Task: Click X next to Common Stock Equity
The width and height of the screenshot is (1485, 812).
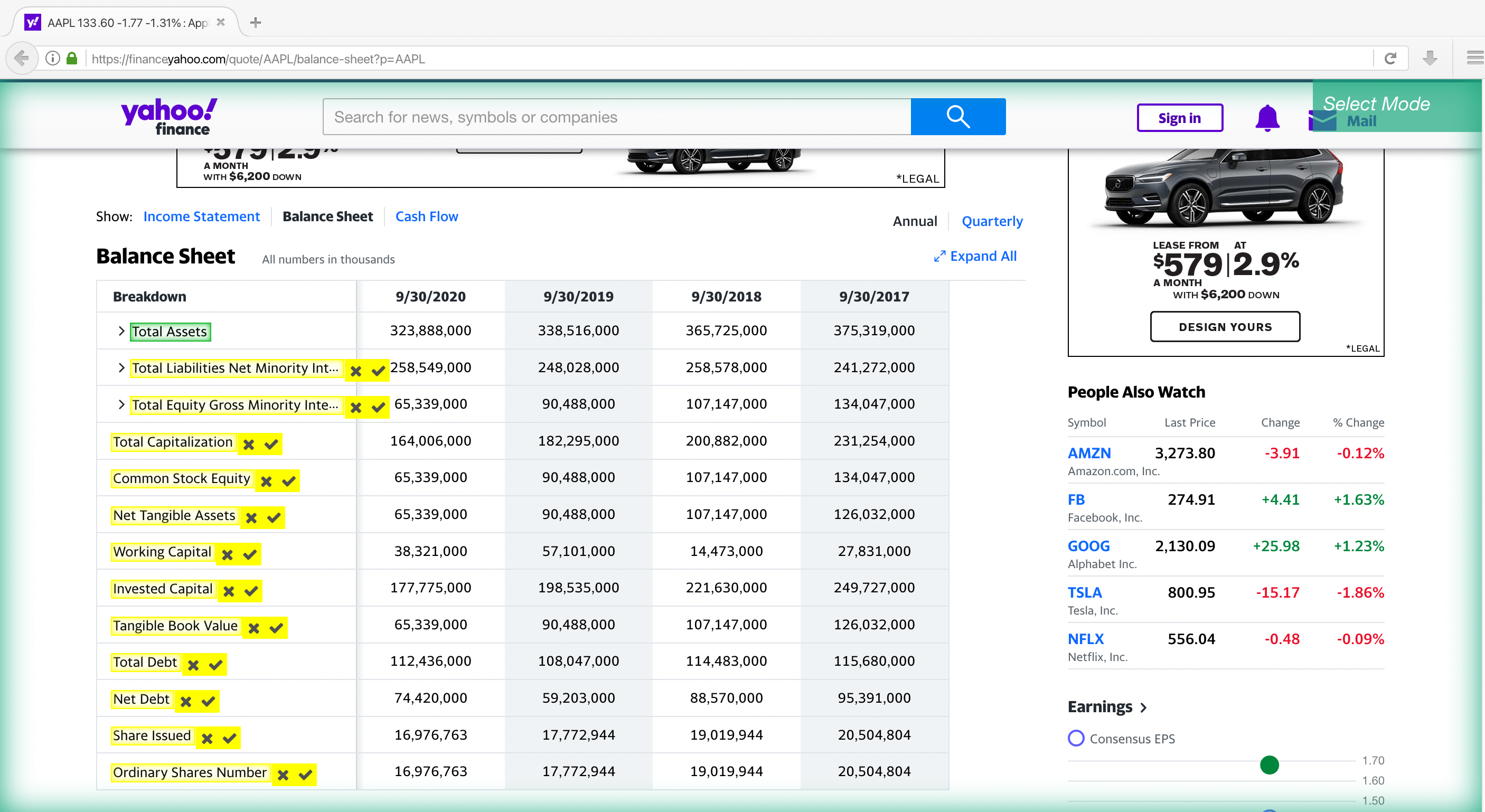Action: 266,481
